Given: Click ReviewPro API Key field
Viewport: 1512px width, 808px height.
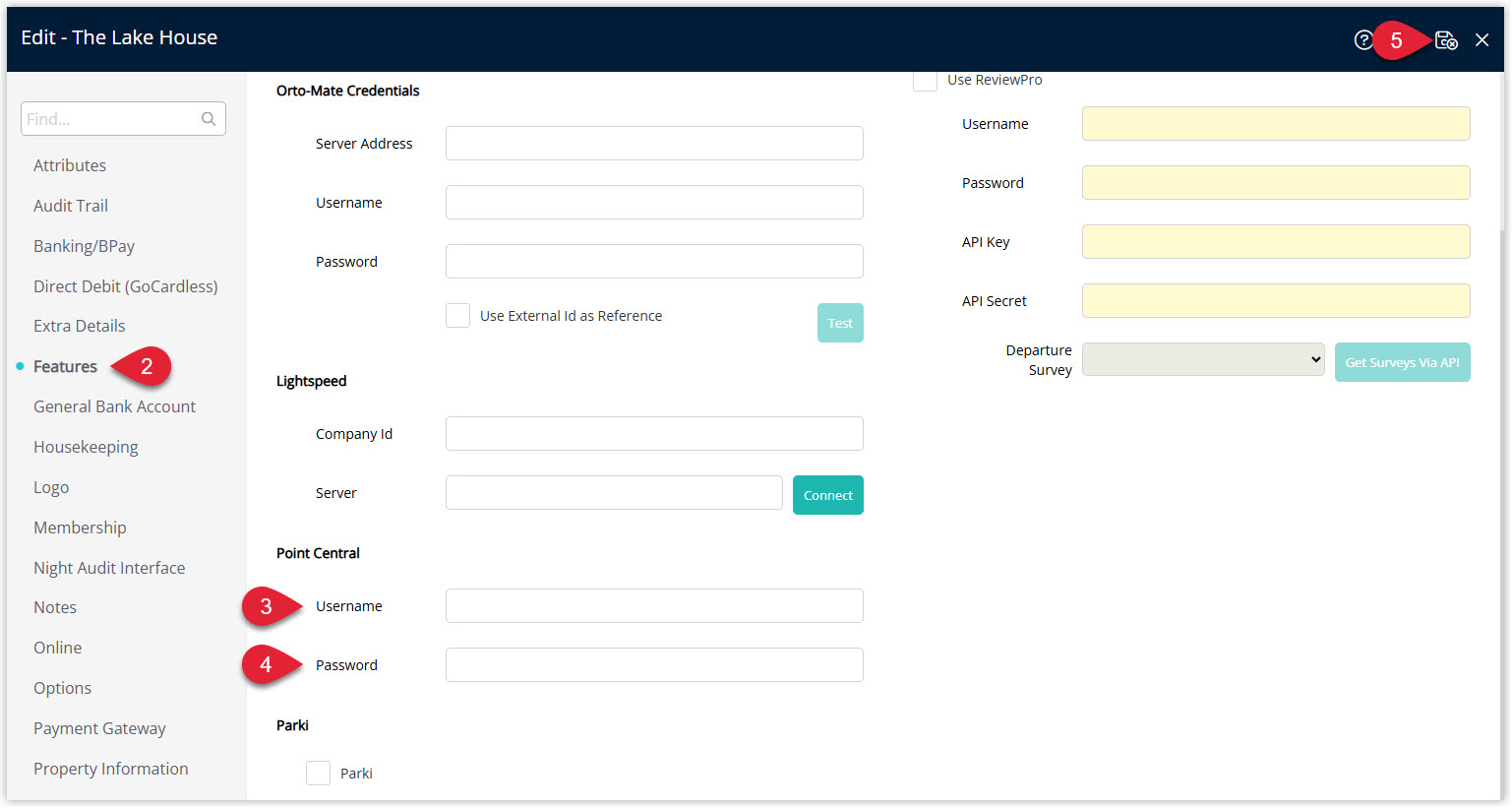Looking at the screenshot, I should (1276, 242).
